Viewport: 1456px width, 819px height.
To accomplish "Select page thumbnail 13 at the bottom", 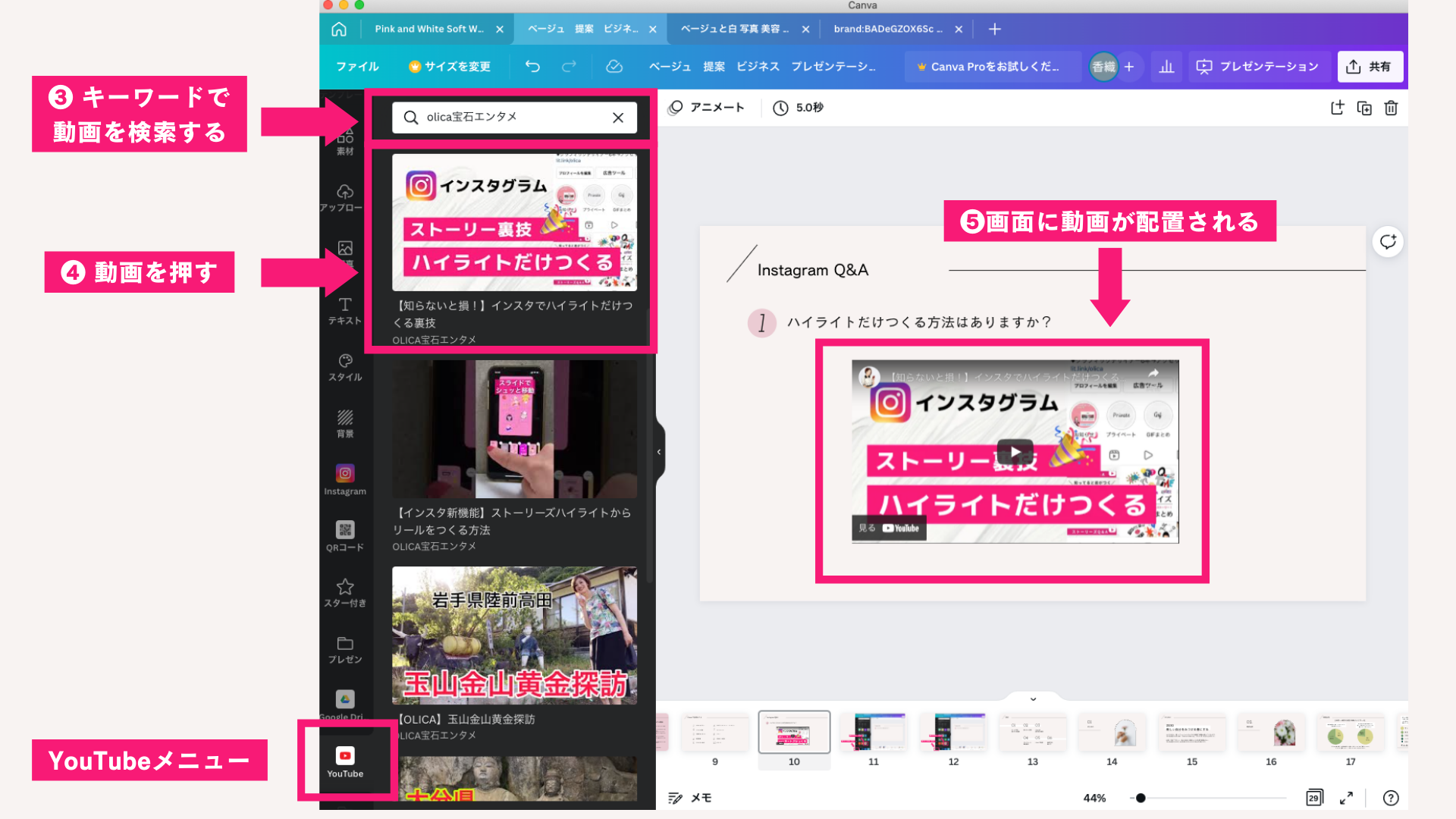I will coord(1032,733).
